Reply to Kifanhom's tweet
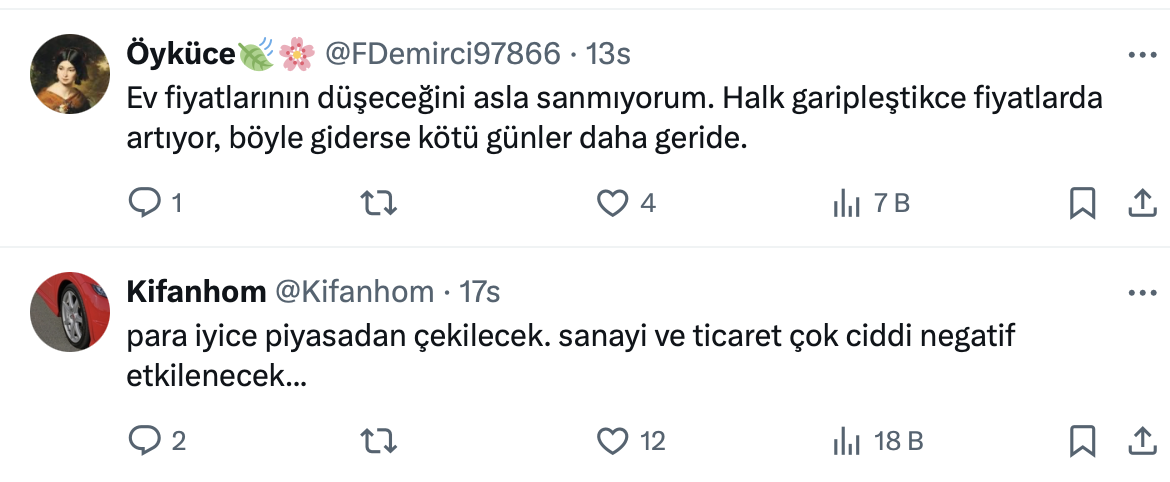The image size is (1170, 482). 146,440
